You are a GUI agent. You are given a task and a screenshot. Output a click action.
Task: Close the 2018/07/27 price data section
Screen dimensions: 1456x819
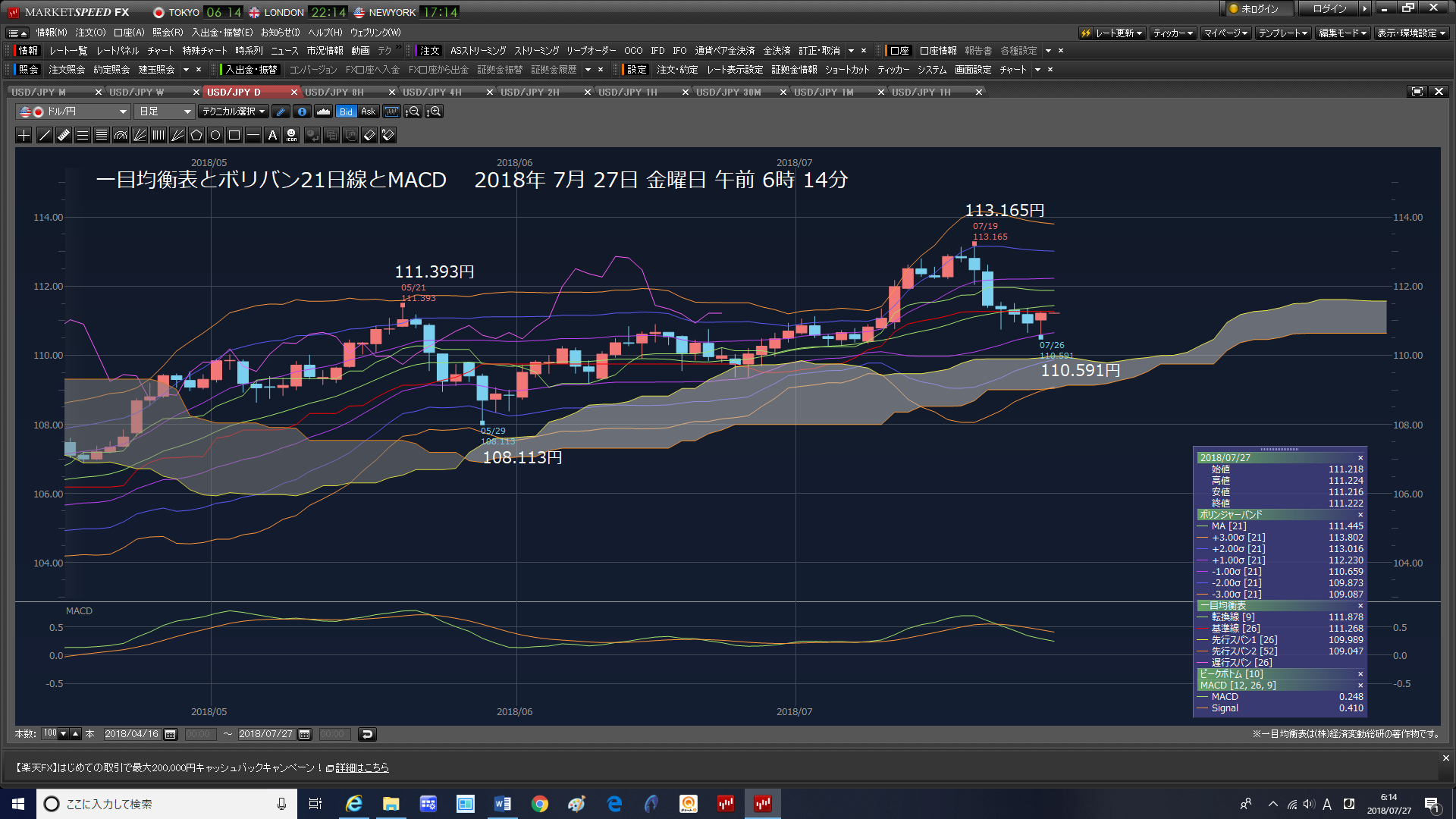click(1360, 458)
